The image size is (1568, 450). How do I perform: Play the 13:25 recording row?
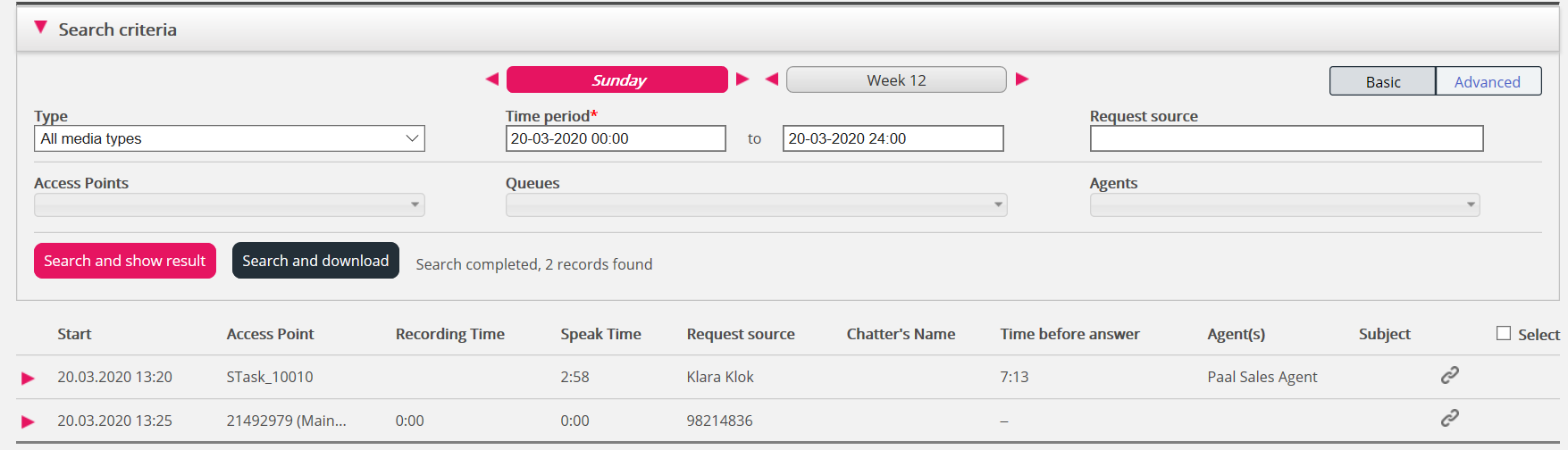click(x=28, y=421)
